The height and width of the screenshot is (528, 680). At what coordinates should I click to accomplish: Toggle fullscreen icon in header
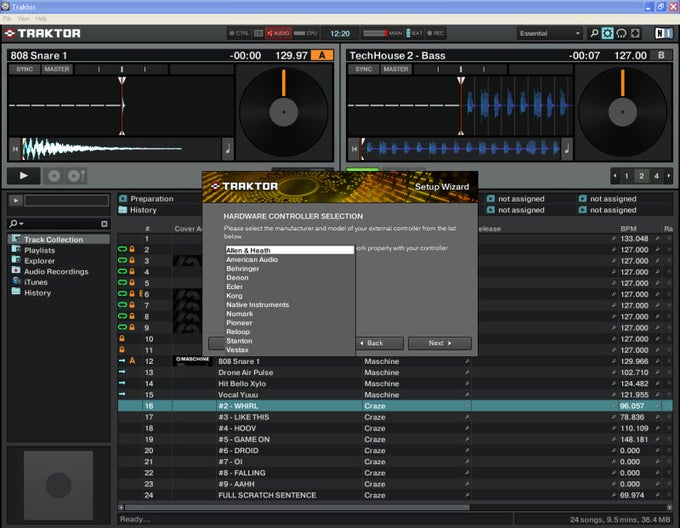pos(635,33)
